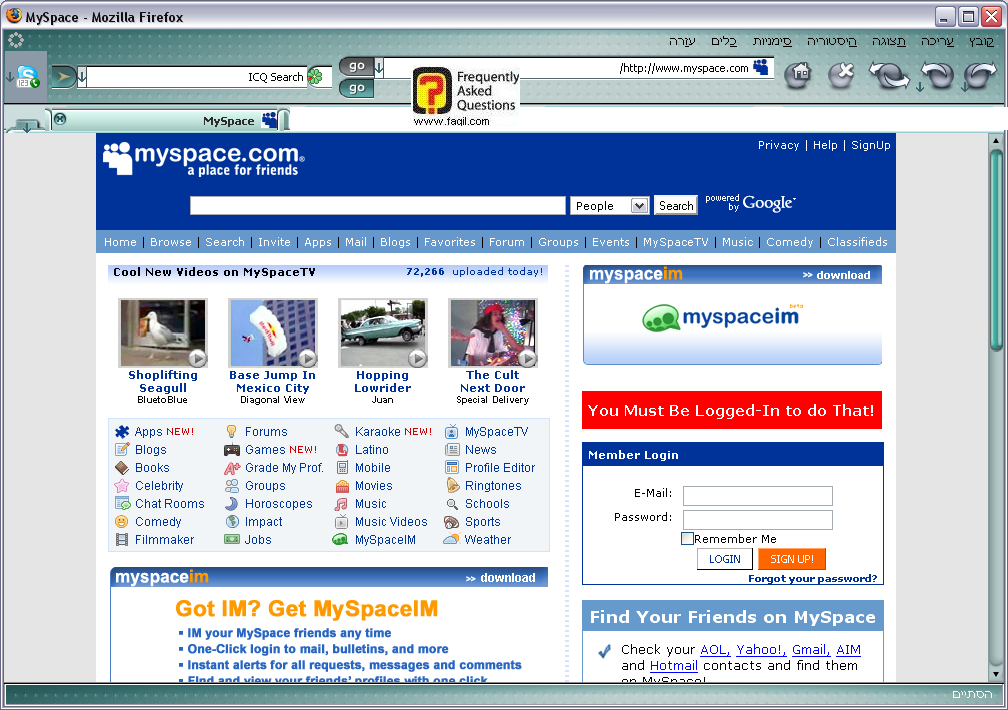Click the Horoscopes moon icon
1008x710 pixels.
232,504
